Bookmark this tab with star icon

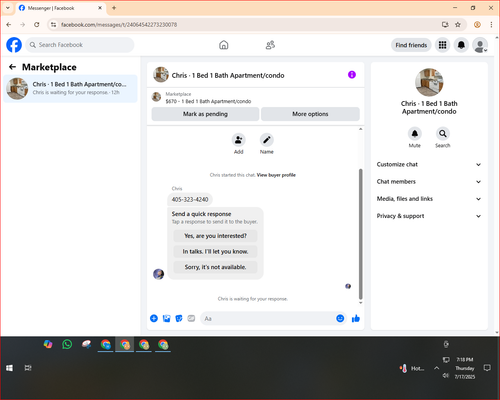click(458, 24)
